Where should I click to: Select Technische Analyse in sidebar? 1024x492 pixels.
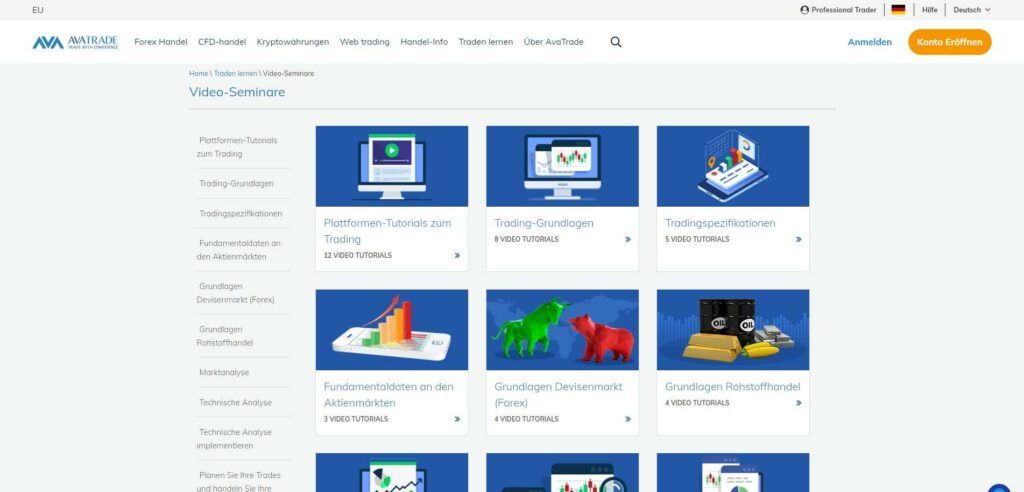click(x=235, y=402)
